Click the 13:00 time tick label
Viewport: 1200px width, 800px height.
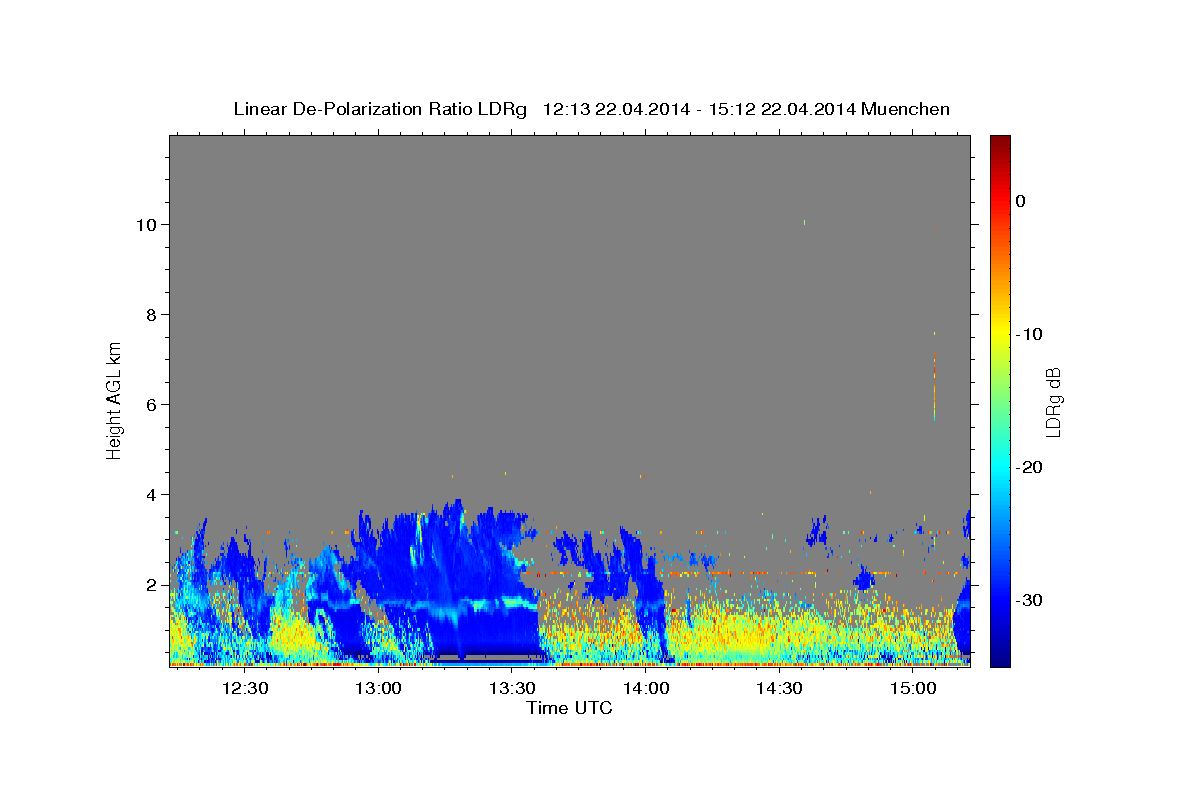pyautogui.click(x=379, y=688)
